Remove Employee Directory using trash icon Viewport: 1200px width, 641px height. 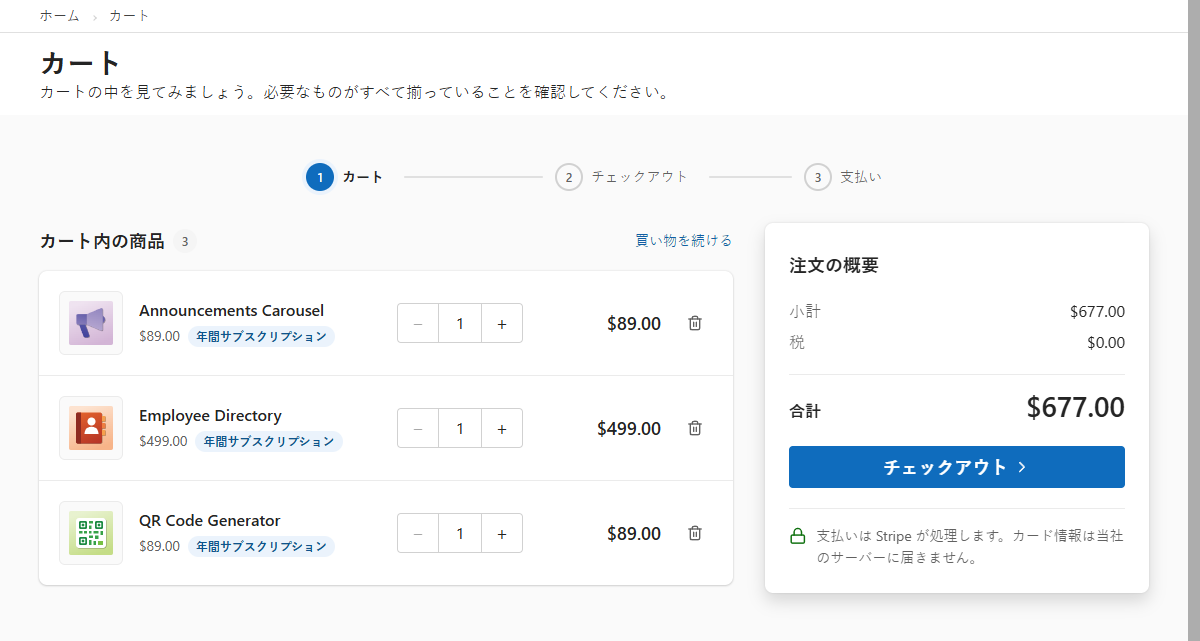coord(695,428)
